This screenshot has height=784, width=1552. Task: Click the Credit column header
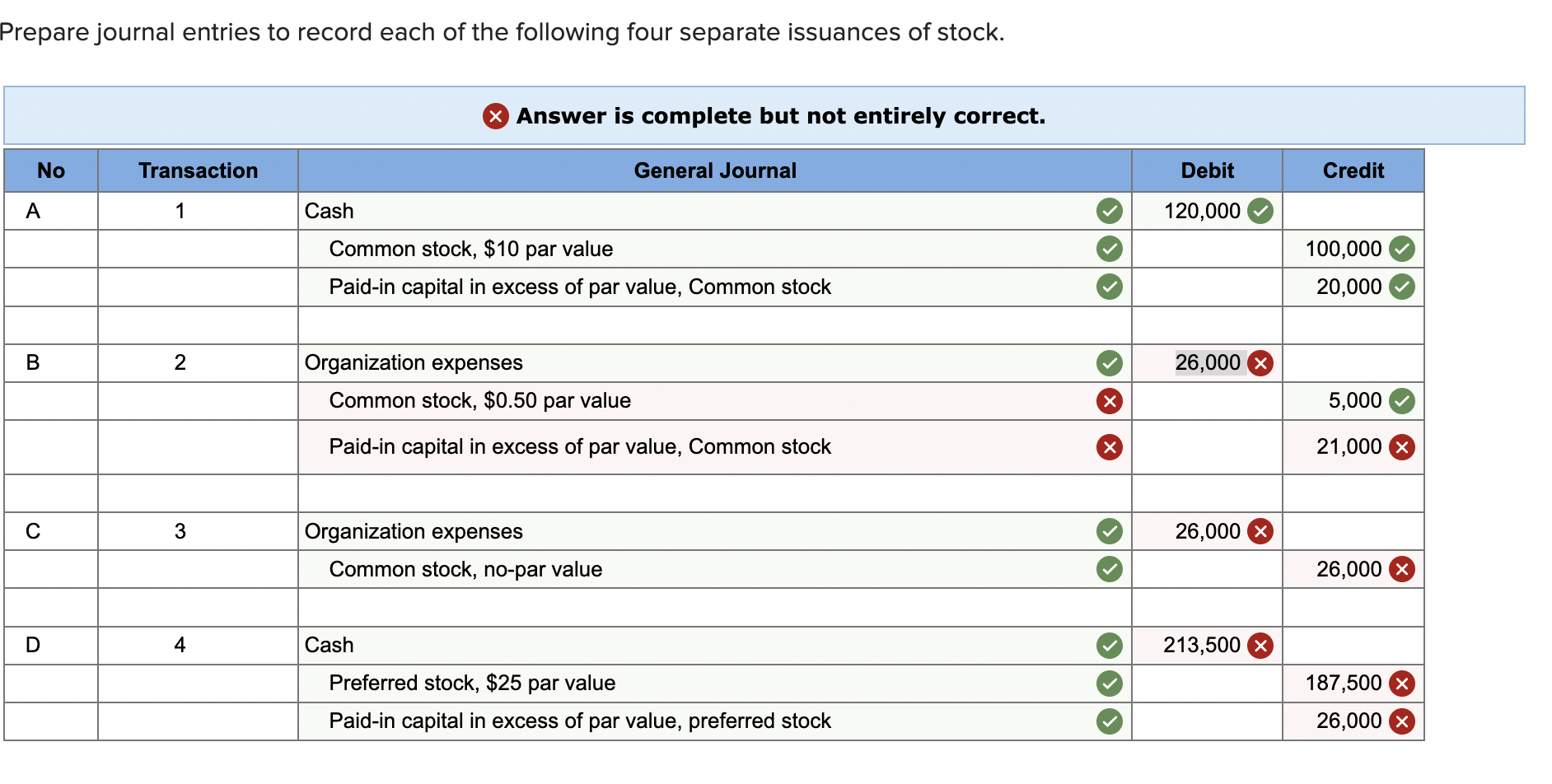(x=1353, y=170)
